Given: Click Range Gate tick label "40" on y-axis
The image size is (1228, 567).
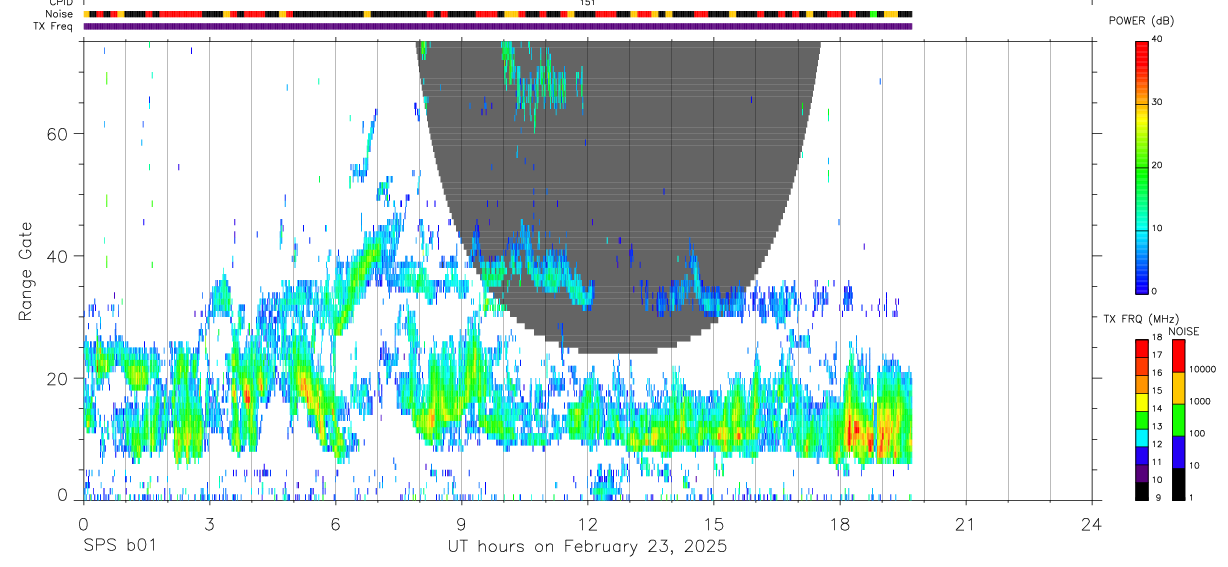Looking at the screenshot, I should coord(57,256).
